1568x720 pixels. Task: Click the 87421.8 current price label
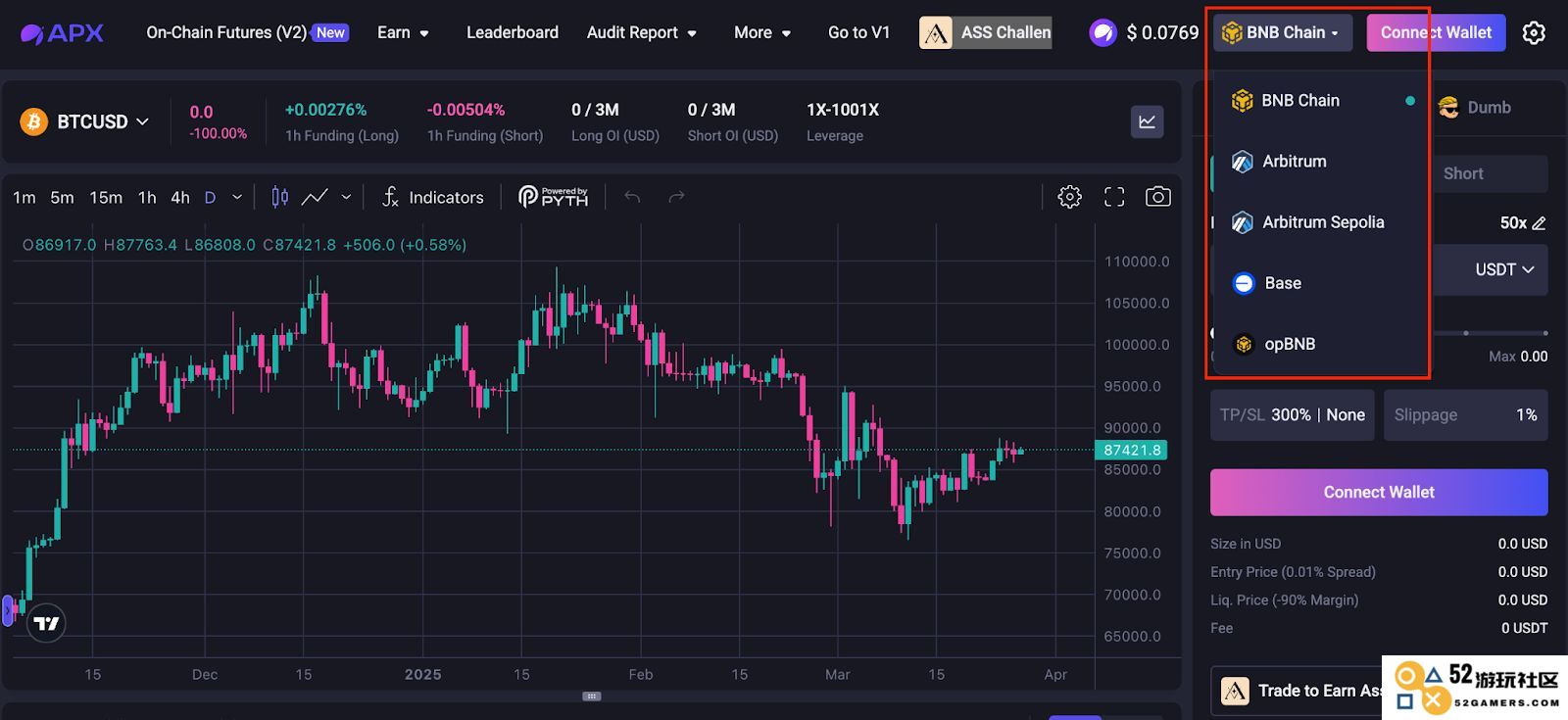pyautogui.click(x=1131, y=450)
